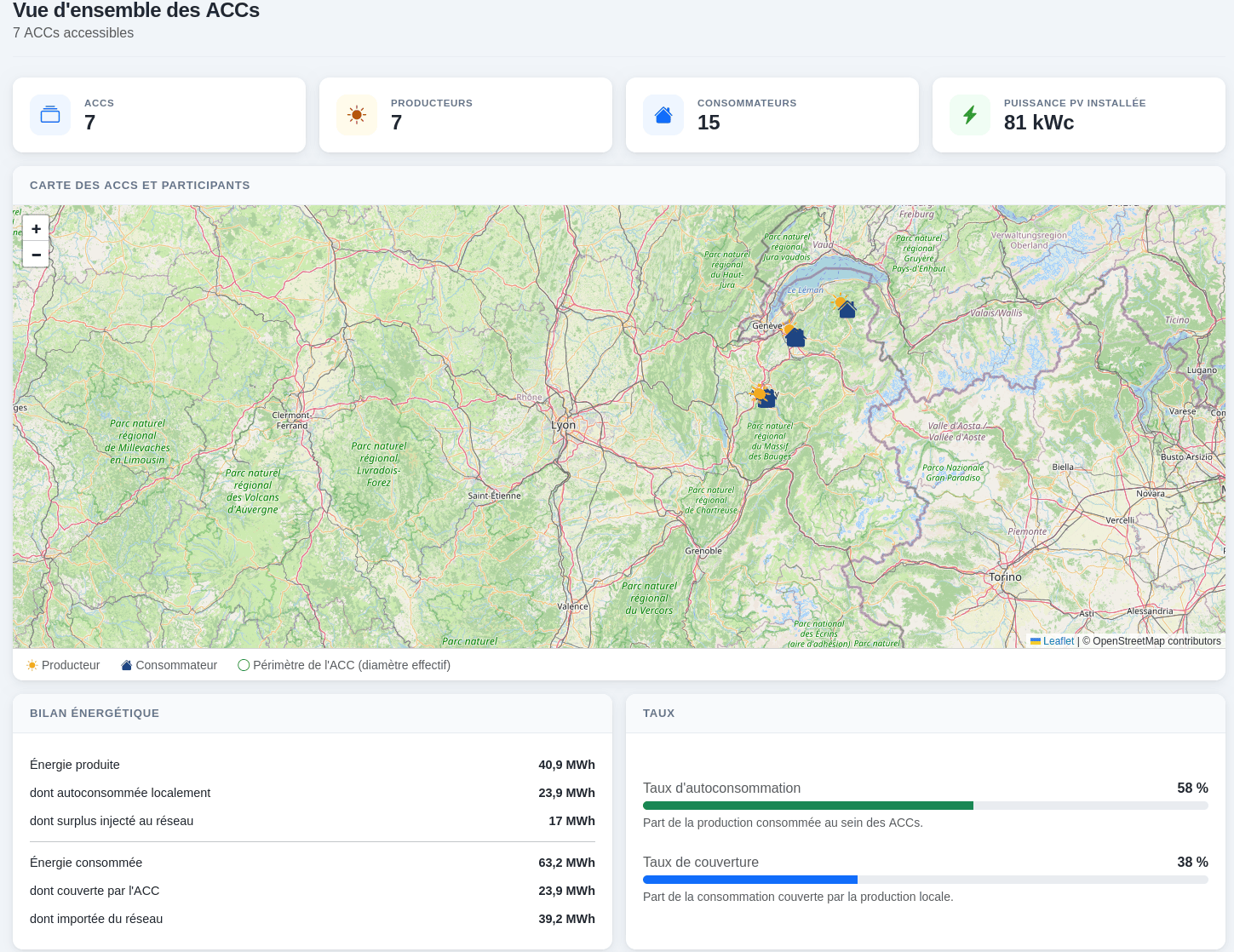Screen dimensions: 1234x952
Task: Click the '7 ACCs accessibles' subtitle
Action: 73,32
